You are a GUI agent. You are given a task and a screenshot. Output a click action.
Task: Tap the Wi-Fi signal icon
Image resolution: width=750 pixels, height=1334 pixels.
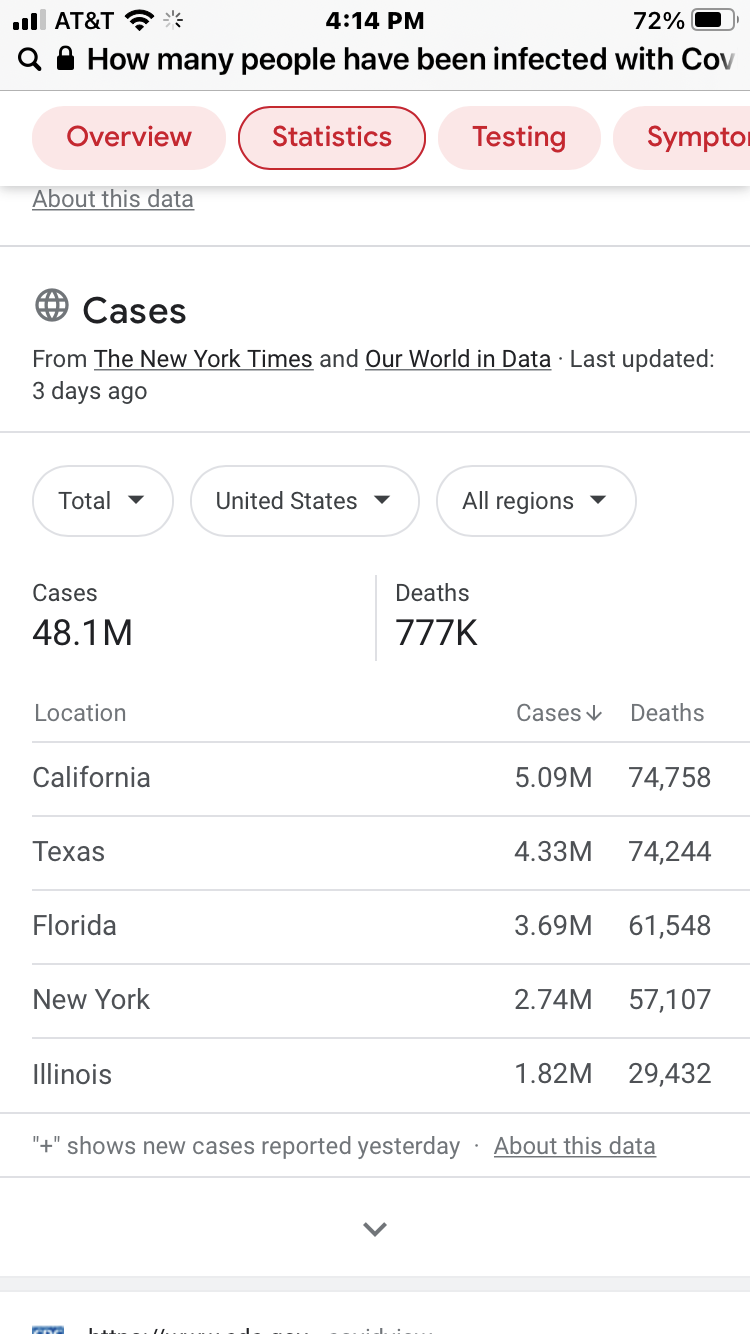(141, 21)
